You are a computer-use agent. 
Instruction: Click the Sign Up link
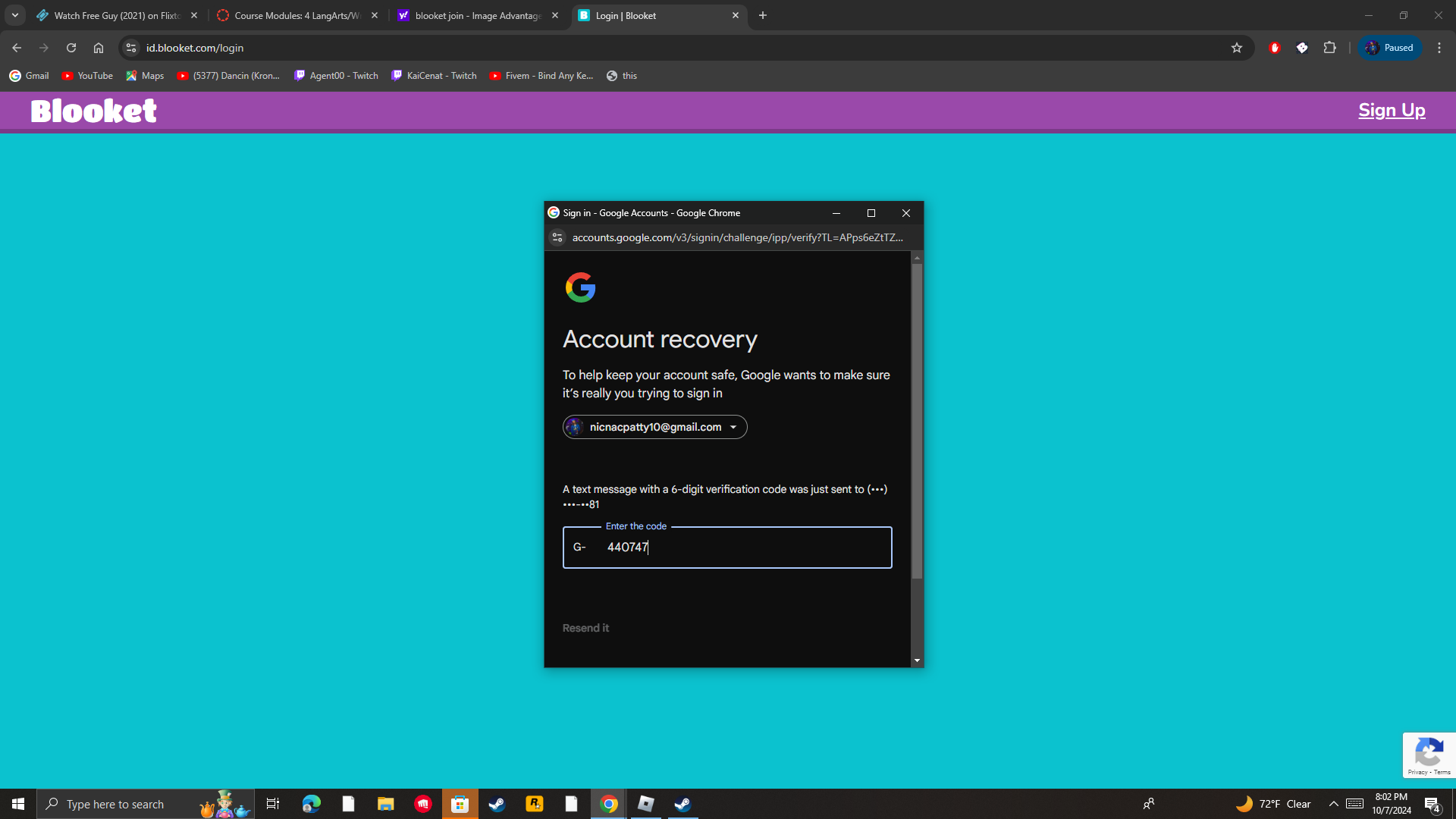[x=1392, y=111]
